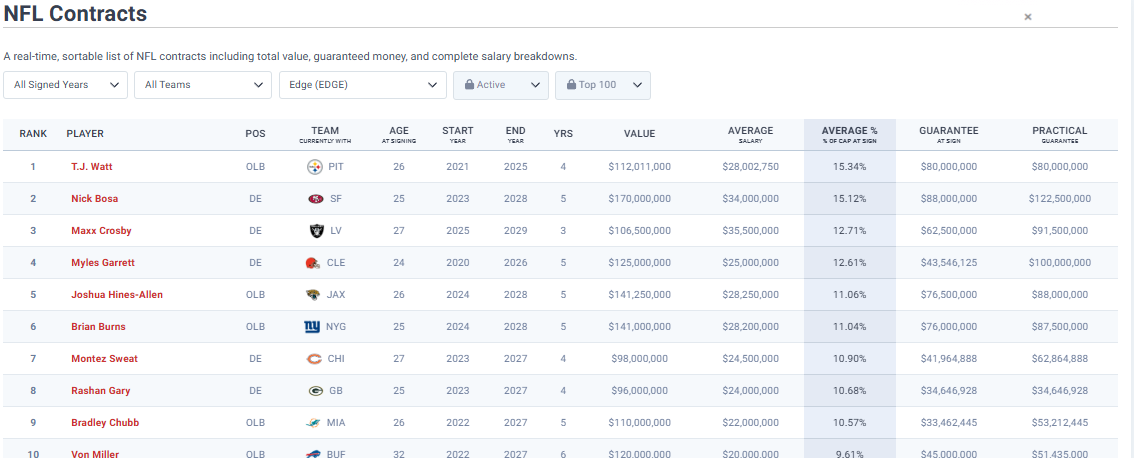Click the lock icon in Active filter
The height and width of the screenshot is (458, 1134).
coord(469,85)
